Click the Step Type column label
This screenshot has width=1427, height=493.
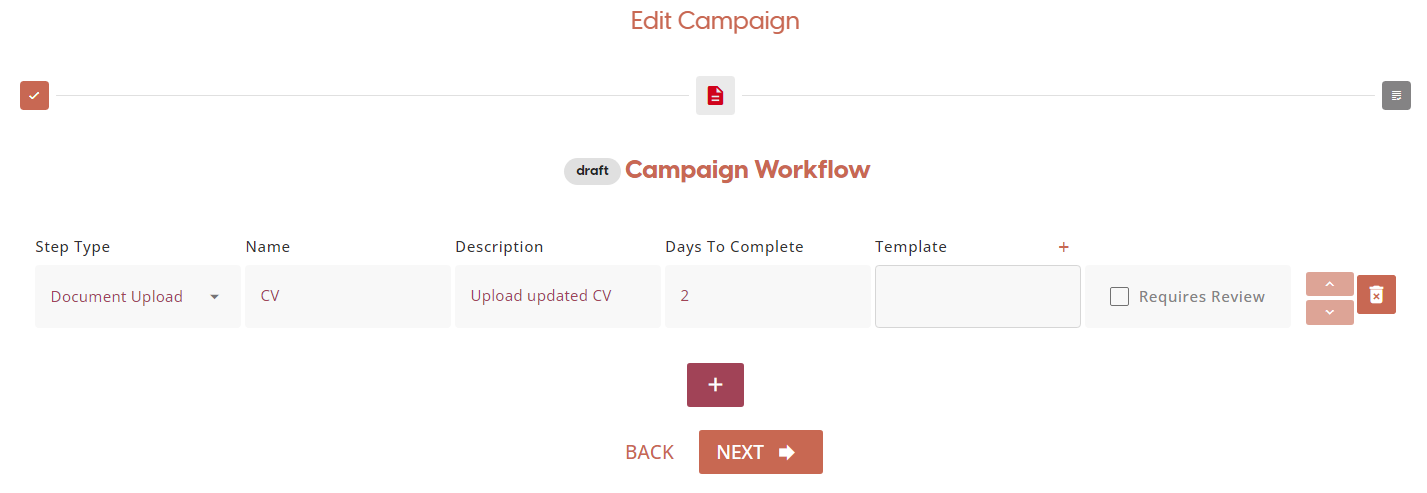[73, 247]
